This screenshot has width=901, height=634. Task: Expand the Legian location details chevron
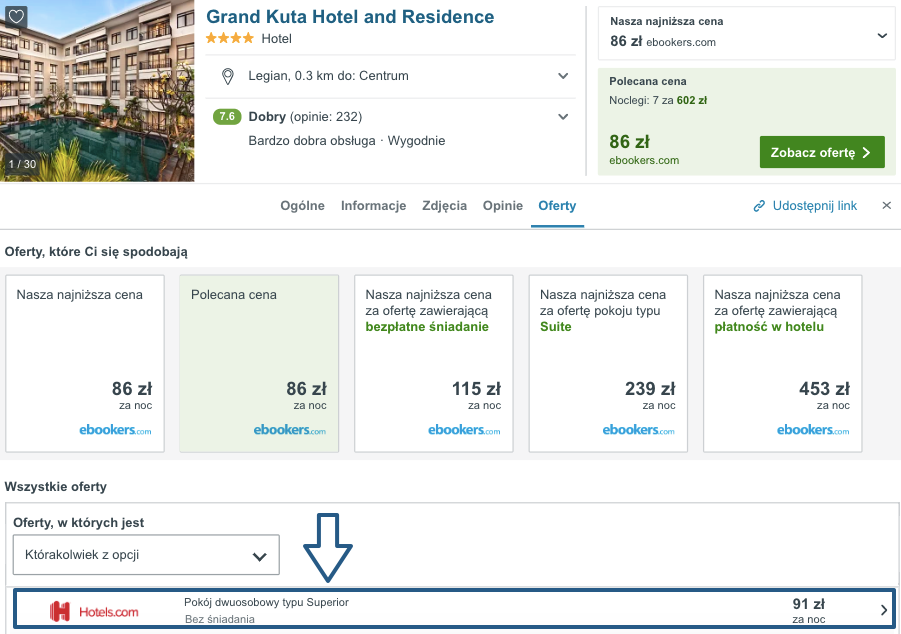pos(563,76)
